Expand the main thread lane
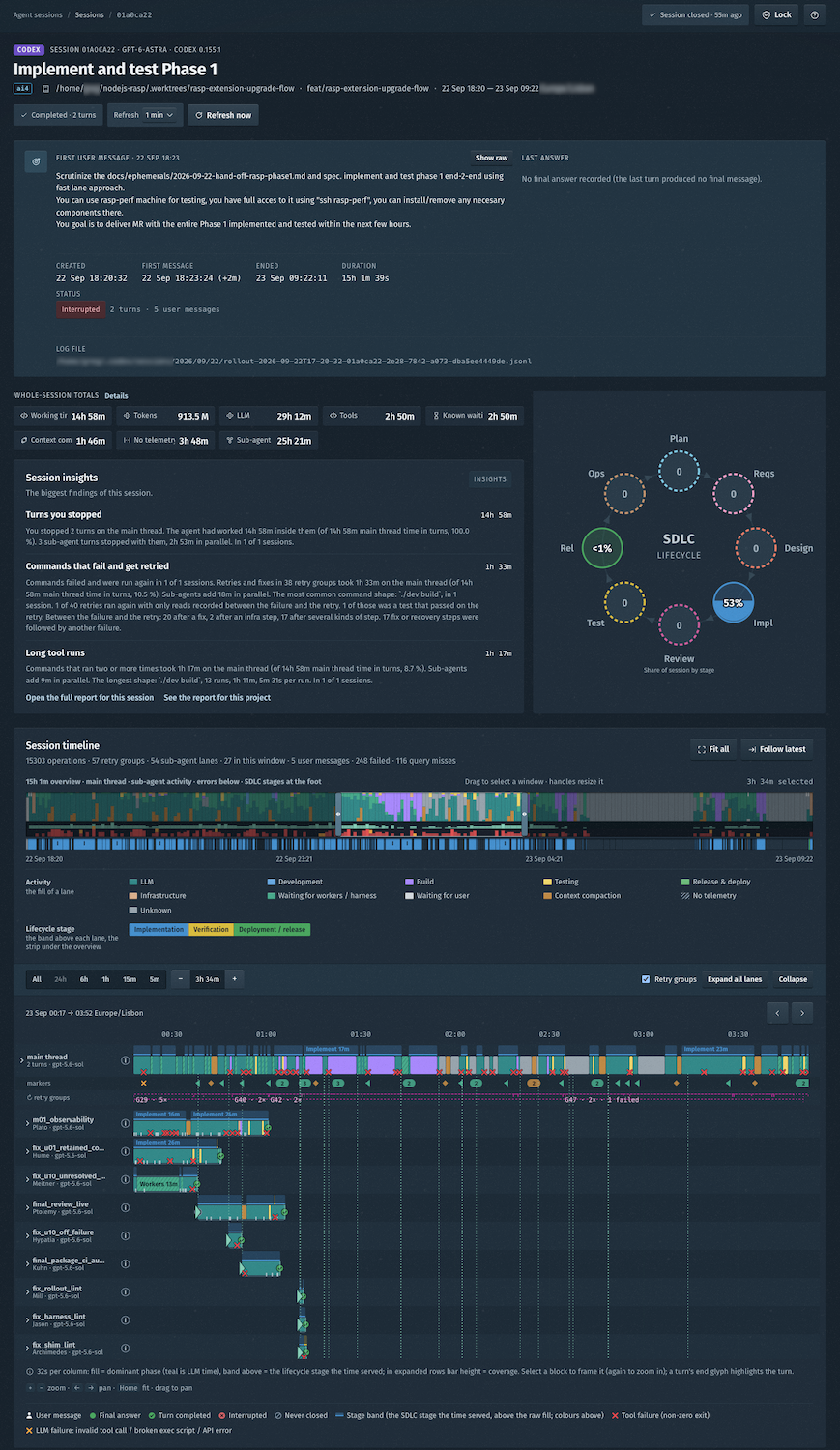Image resolution: width=840 pixels, height=1450 pixels. point(22,1060)
